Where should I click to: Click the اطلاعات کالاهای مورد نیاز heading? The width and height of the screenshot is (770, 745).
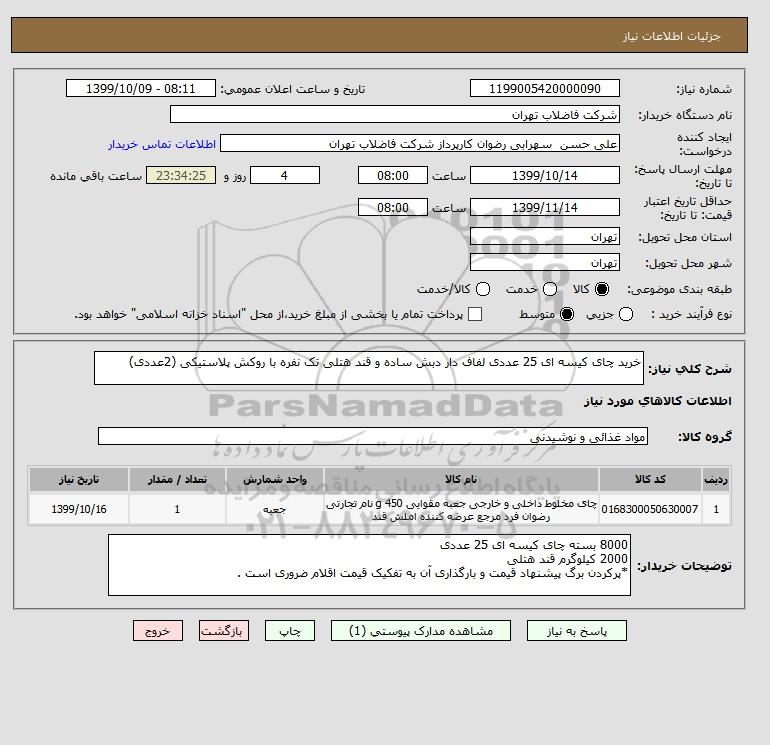(x=658, y=401)
